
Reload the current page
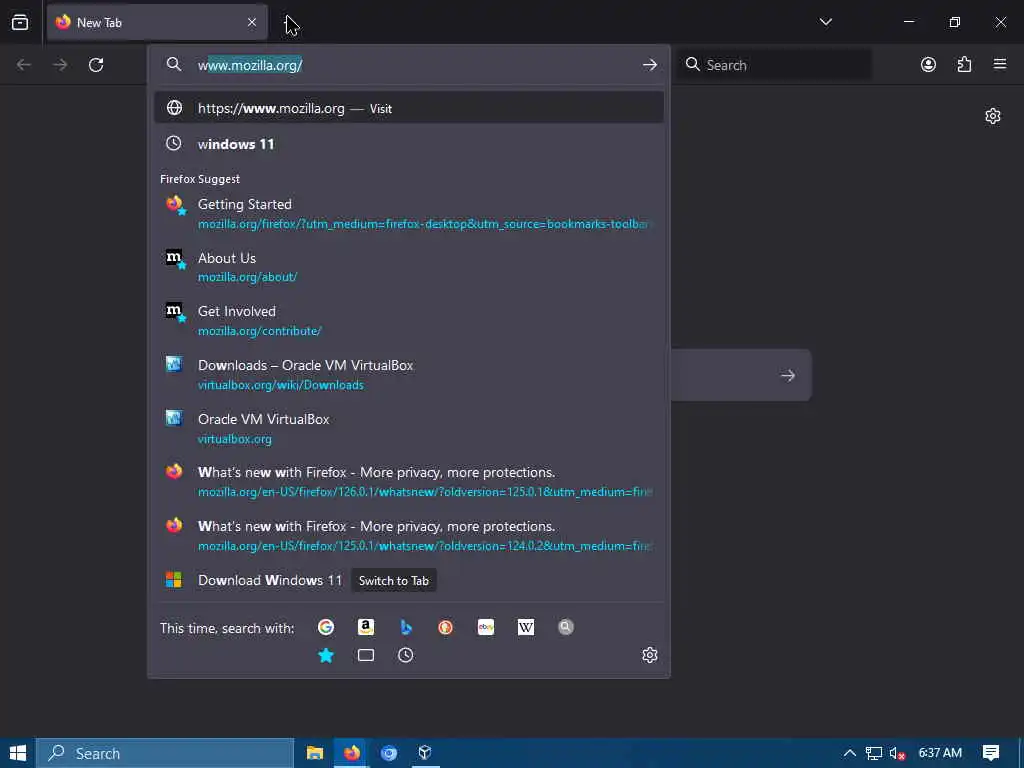(x=96, y=65)
